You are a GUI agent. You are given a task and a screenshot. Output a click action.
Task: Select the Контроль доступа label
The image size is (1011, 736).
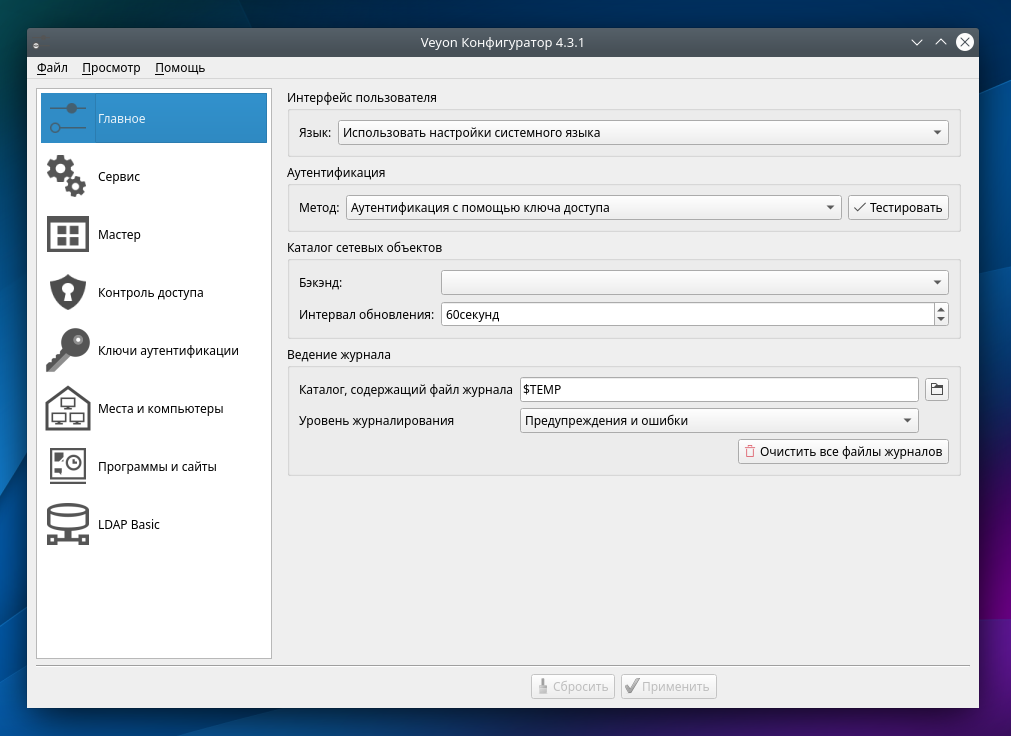pos(150,293)
